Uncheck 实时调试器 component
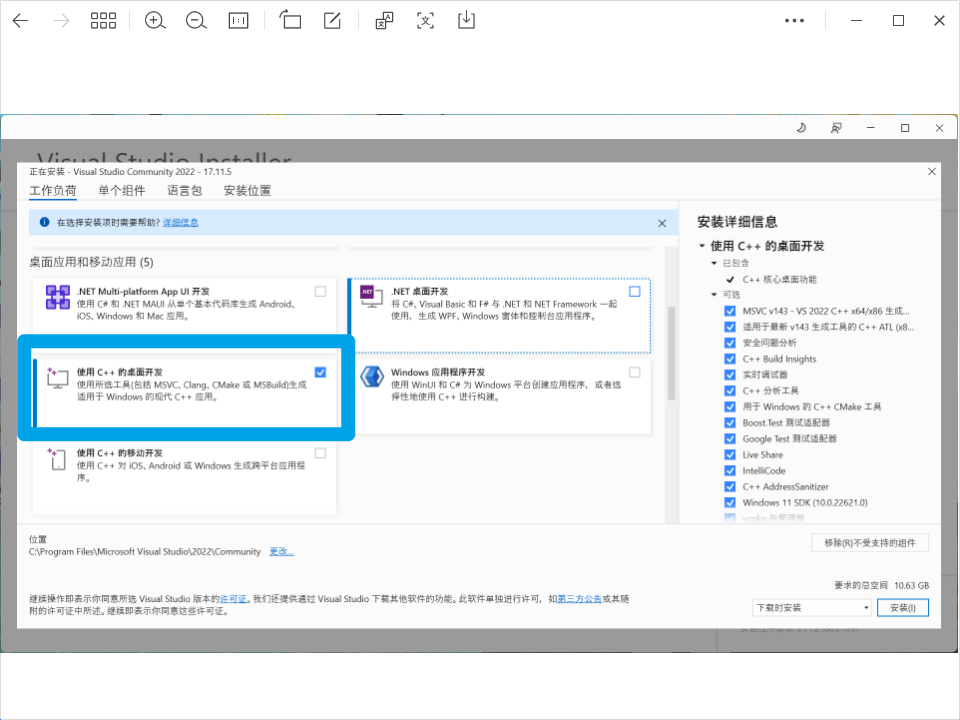The image size is (960, 720). [730, 375]
